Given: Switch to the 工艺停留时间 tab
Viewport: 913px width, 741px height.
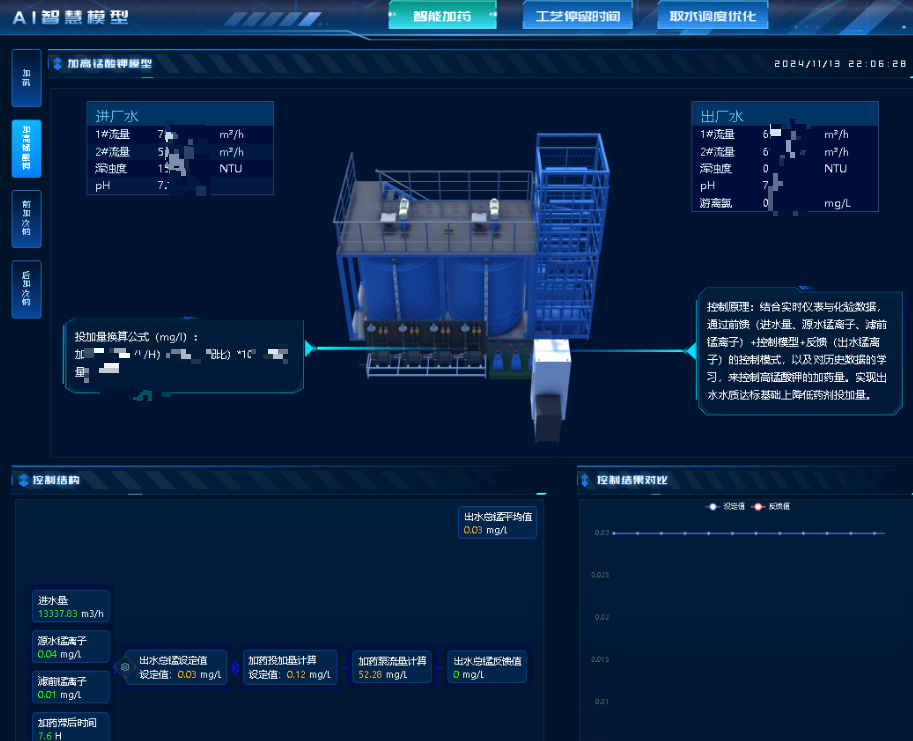Looking at the screenshot, I should pyautogui.click(x=577, y=16).
